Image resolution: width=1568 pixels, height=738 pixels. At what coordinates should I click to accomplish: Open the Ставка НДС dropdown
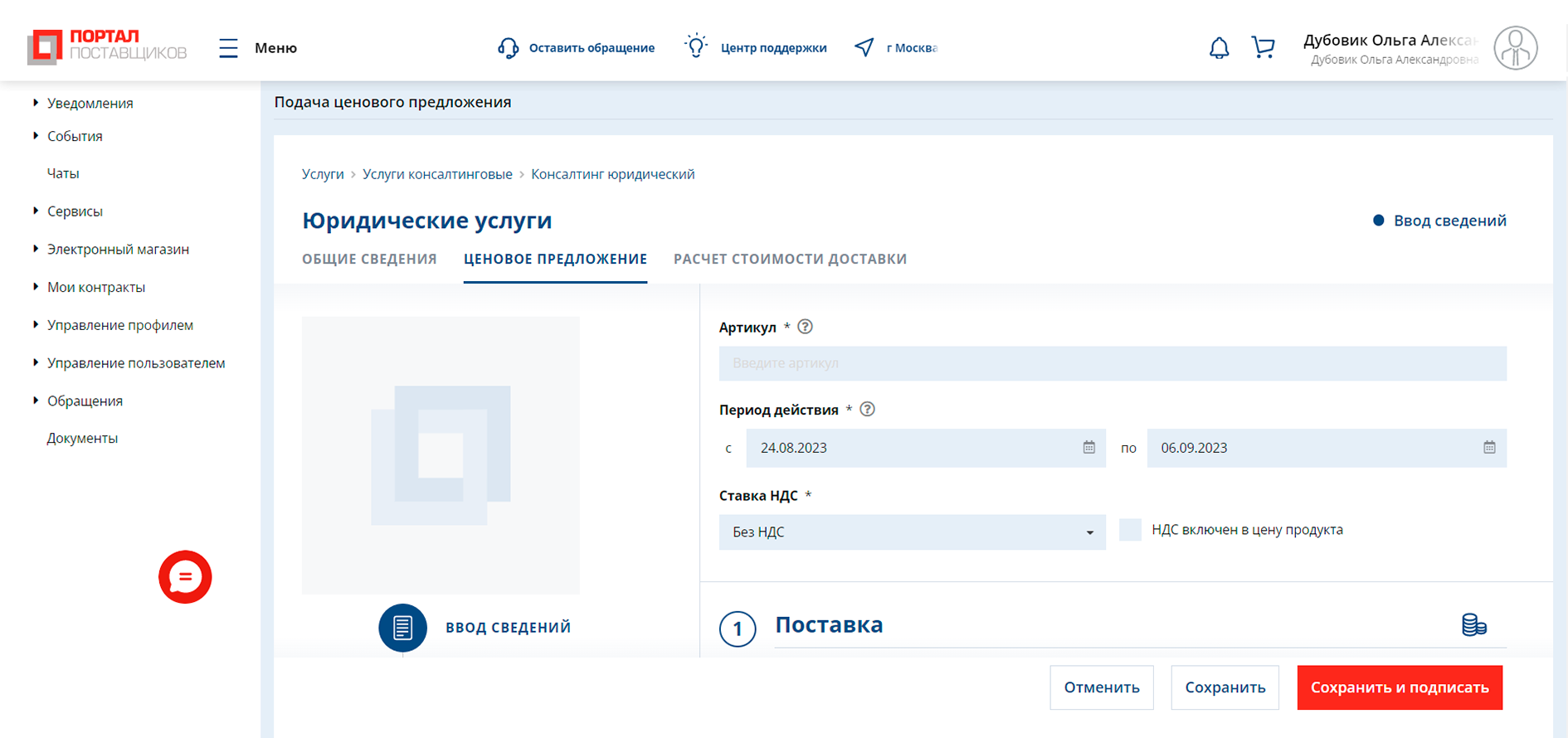pos(912,532)
